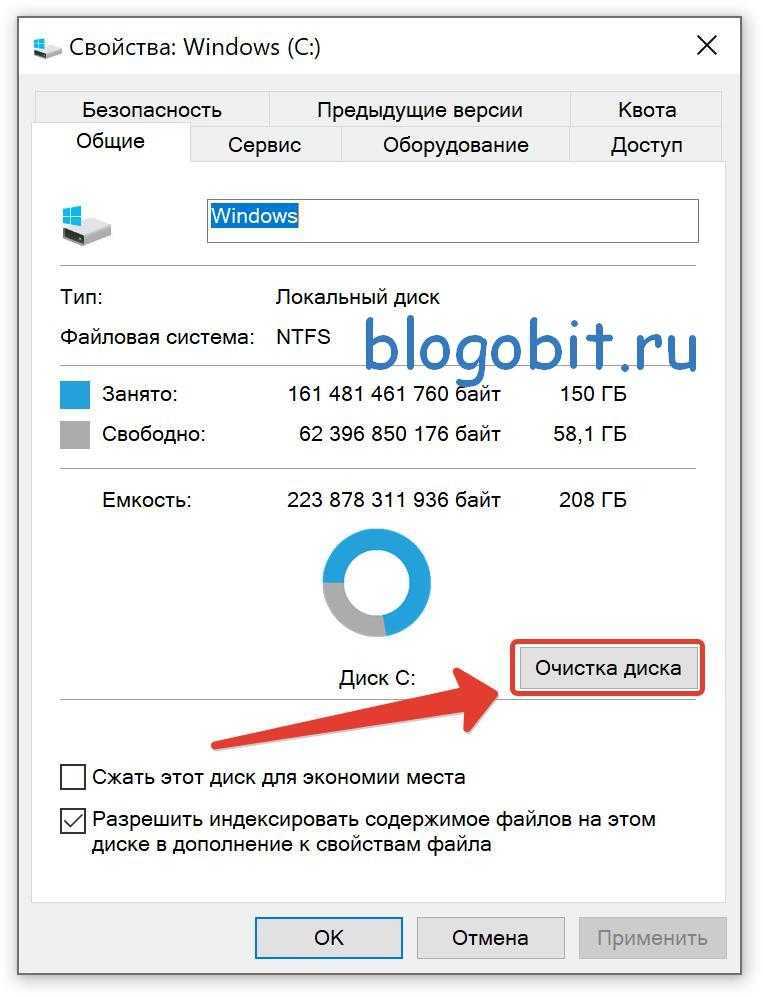Confirm with the OK button
Screen dimensions: 763x997
pyautogui.click(x=329, y=938)
